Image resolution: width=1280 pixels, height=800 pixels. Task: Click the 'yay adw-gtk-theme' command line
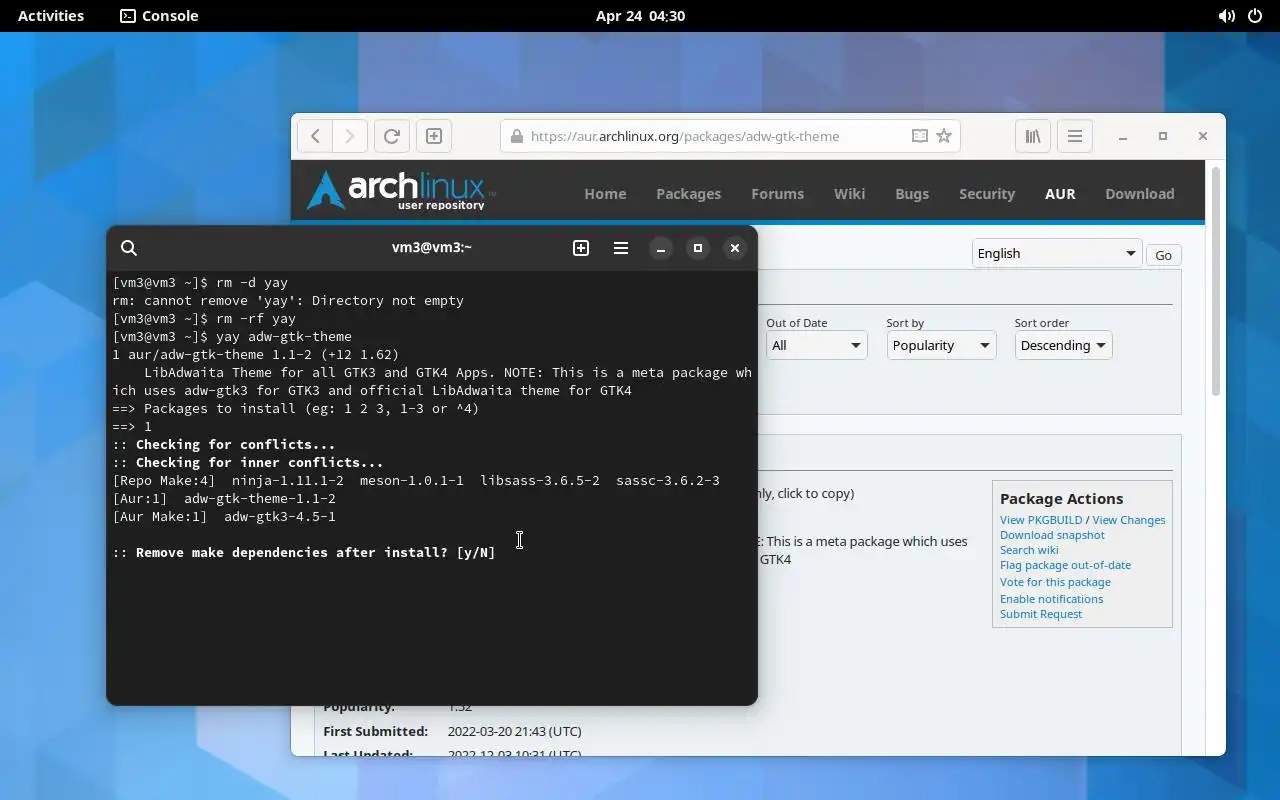click(x=232, y=336)
